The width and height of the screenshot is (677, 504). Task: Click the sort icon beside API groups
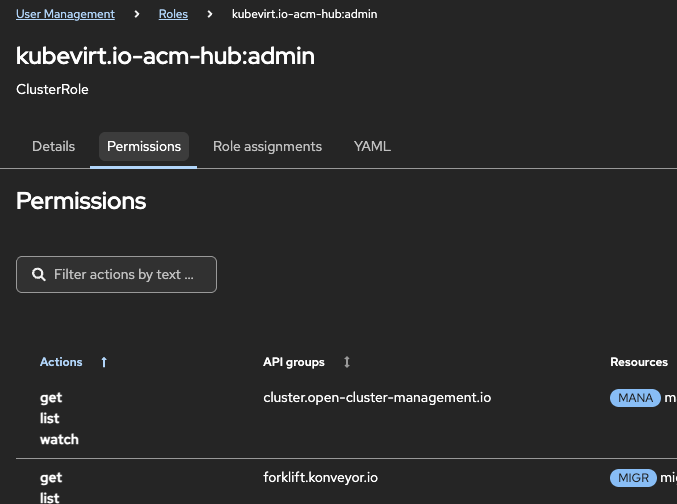point(347,362)
